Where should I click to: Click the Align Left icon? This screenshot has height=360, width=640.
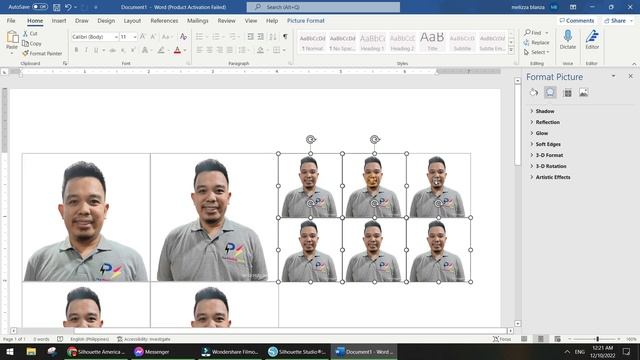[x=200, y=50]
